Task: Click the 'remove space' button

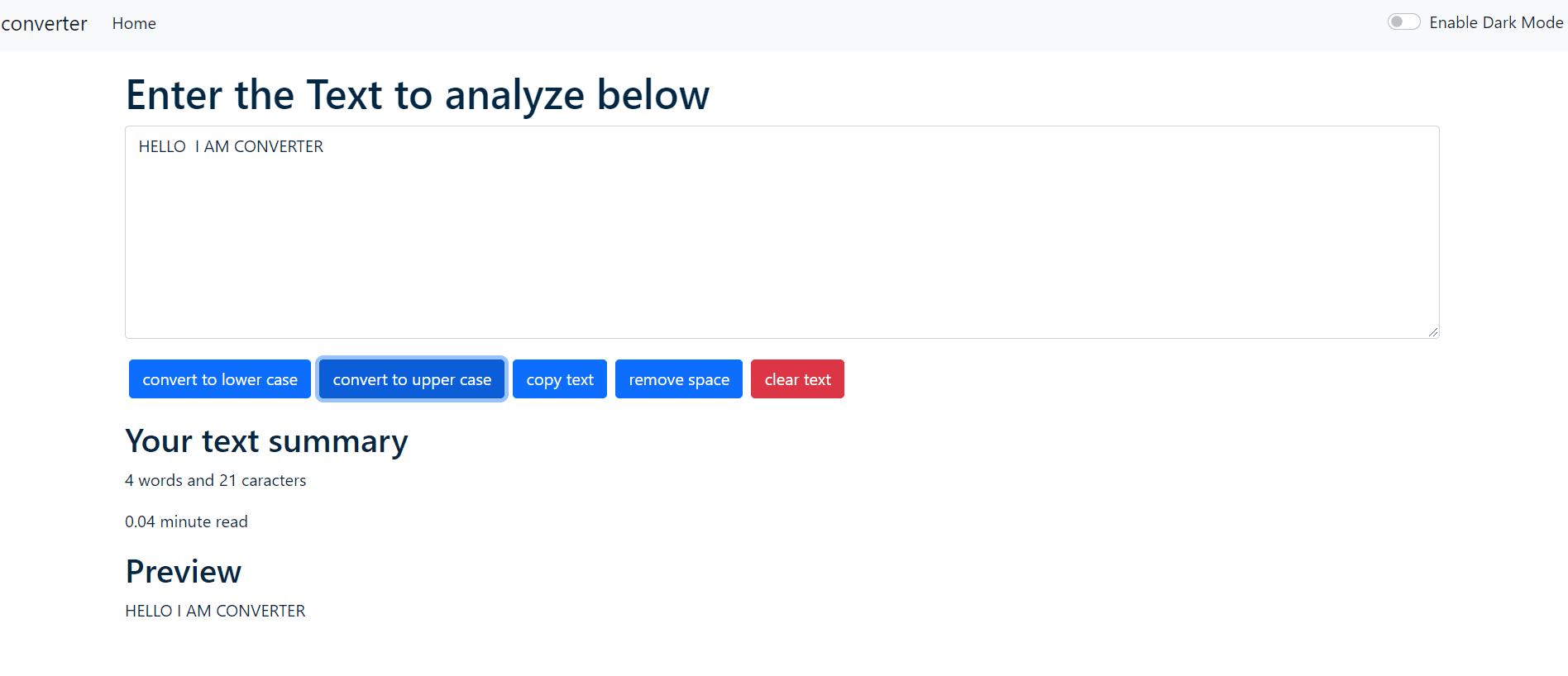Action: pyautogui.click(x=679, y=379)
